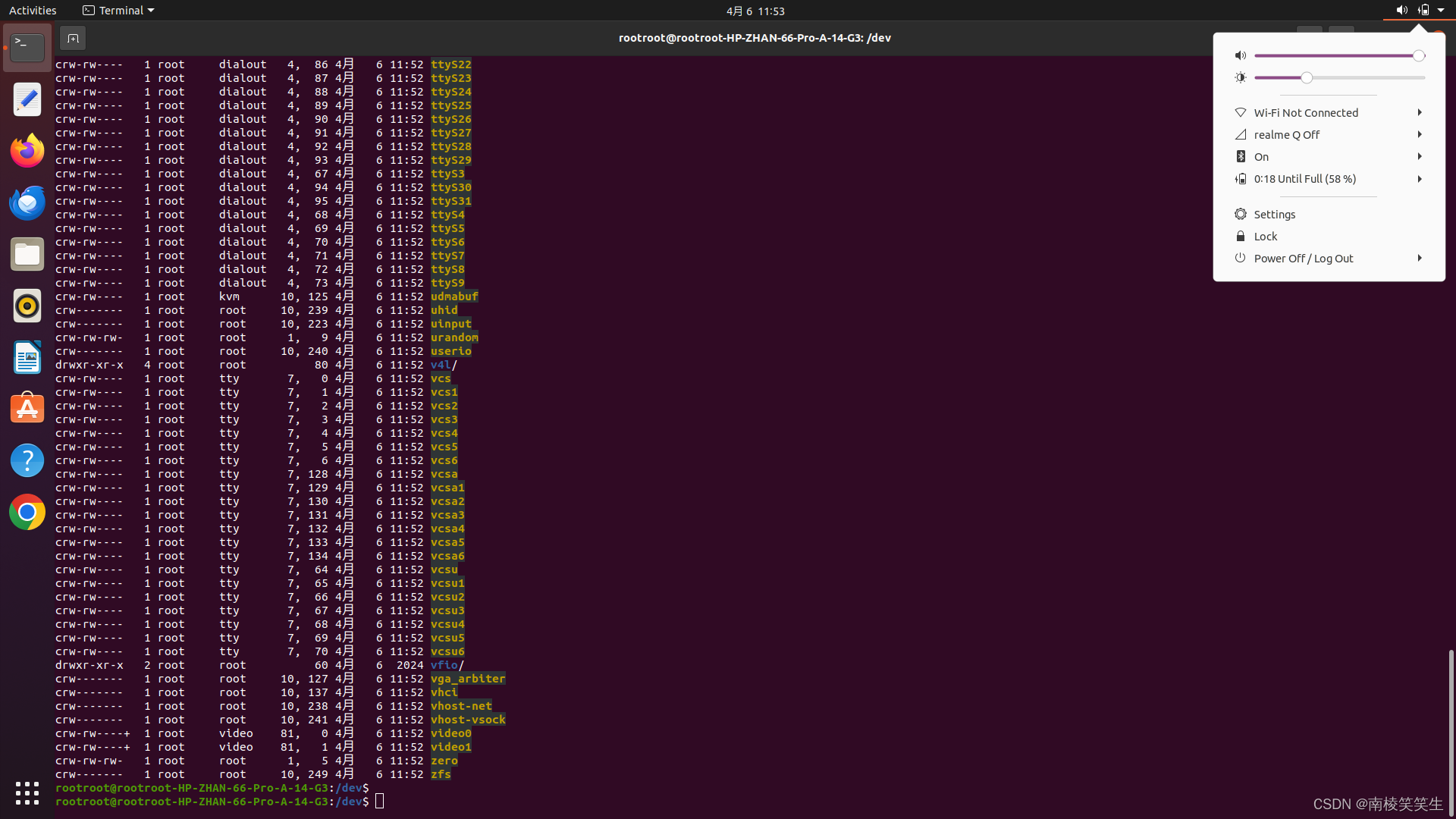Open the Terminal app menu dropdown
The height and width of the screenshot is (819, 1456).
[x=118, y=11]
